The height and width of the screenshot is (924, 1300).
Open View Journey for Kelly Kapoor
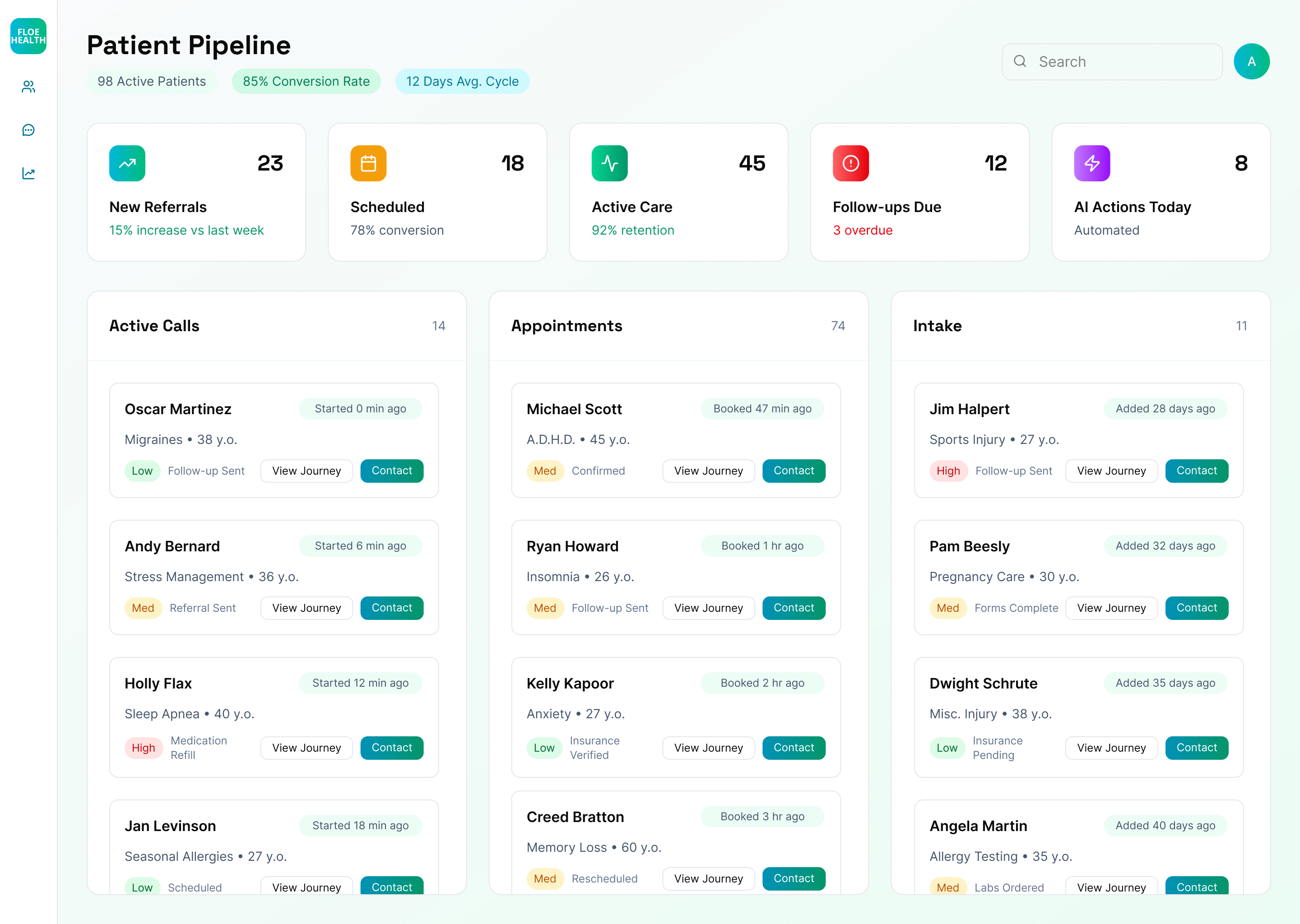pyautogui.click(x=708, y=748)
